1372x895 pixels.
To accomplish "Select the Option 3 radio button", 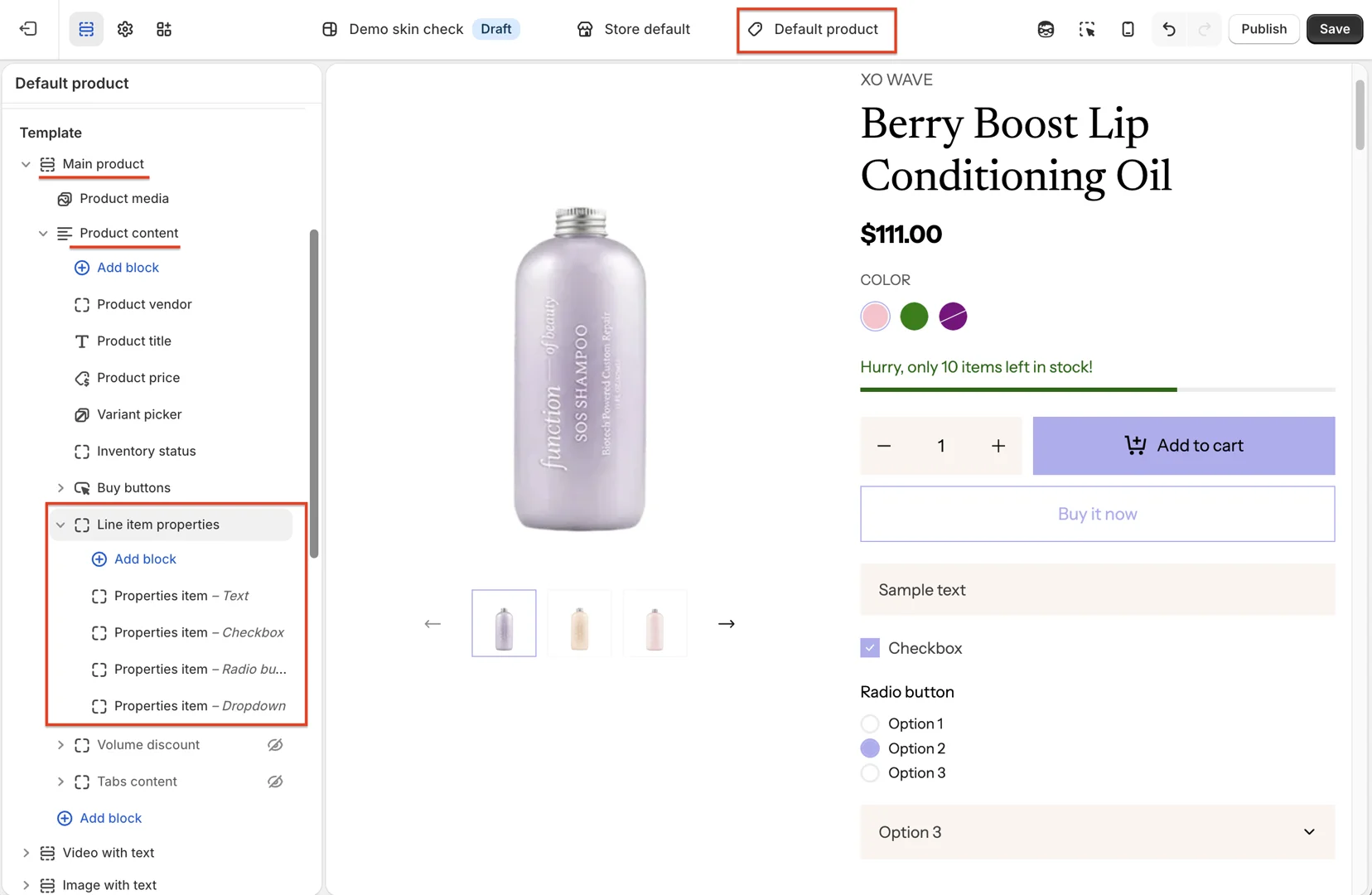I will pos(870,773).
